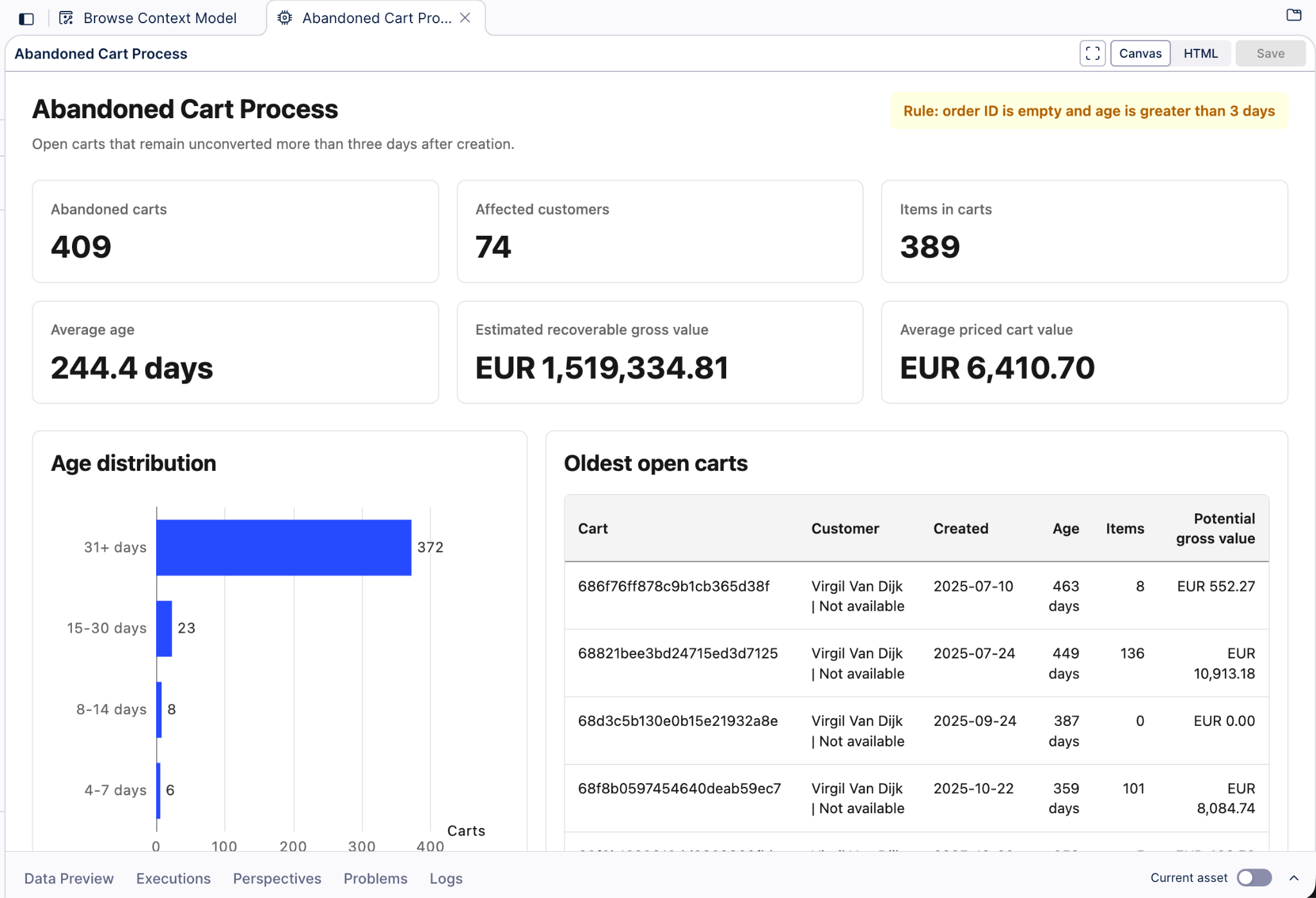Enter fullscreen with the expand icon
This screenshot has width=1316, height=898.
tap(1092, 53)
